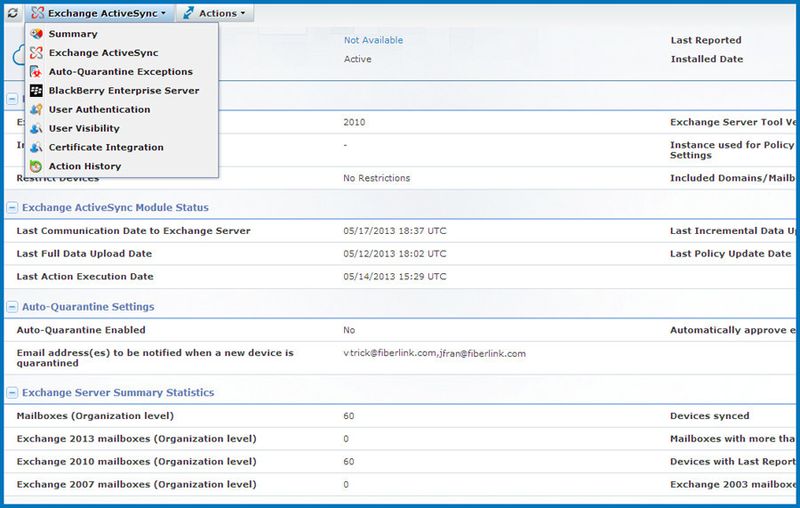
Task: Click Exchange Server Summary Statistics heading
Action: 118,392
